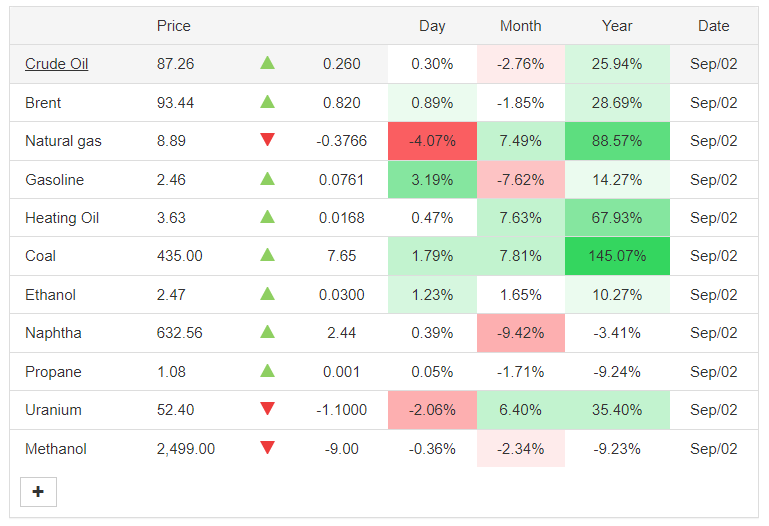Click the Brent price 93.44
This screenshot has height=526, width=769.
tap(176, 103)
